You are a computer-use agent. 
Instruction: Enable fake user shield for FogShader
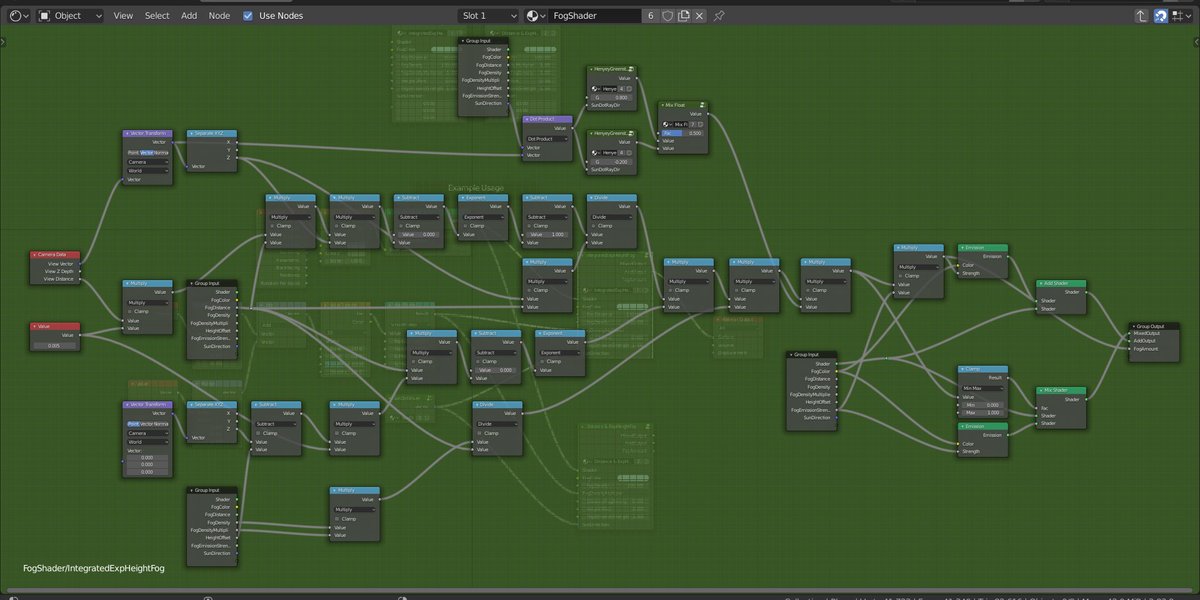(x=668, y=15)
